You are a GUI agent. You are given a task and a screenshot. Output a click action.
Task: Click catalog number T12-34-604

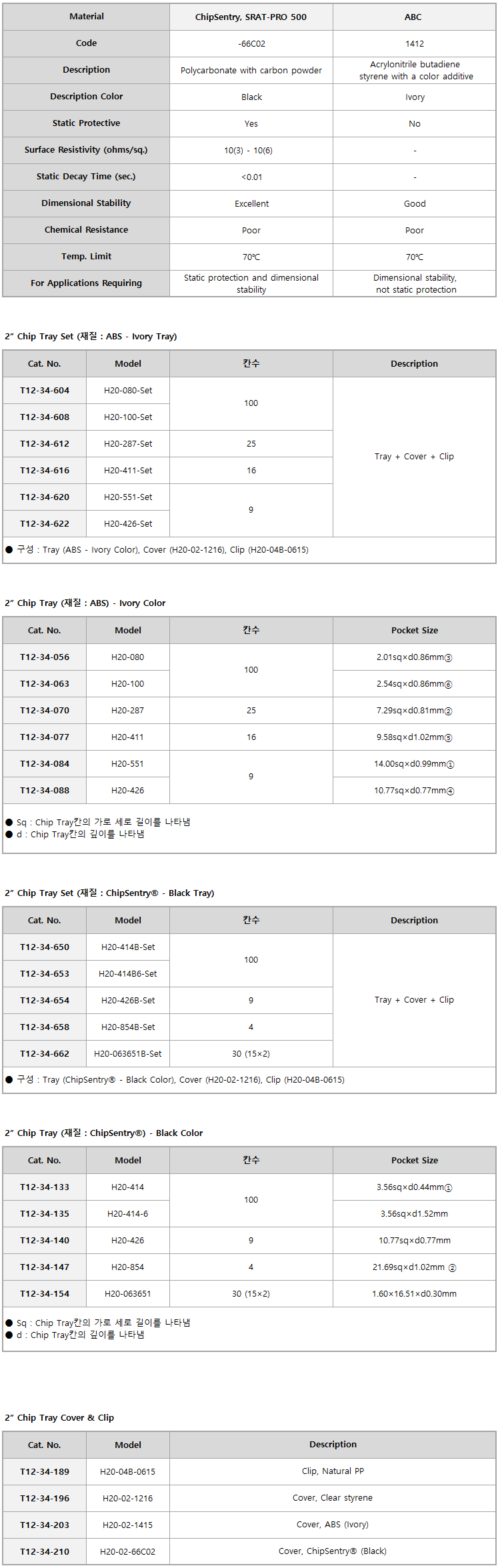tap(45, 391)
